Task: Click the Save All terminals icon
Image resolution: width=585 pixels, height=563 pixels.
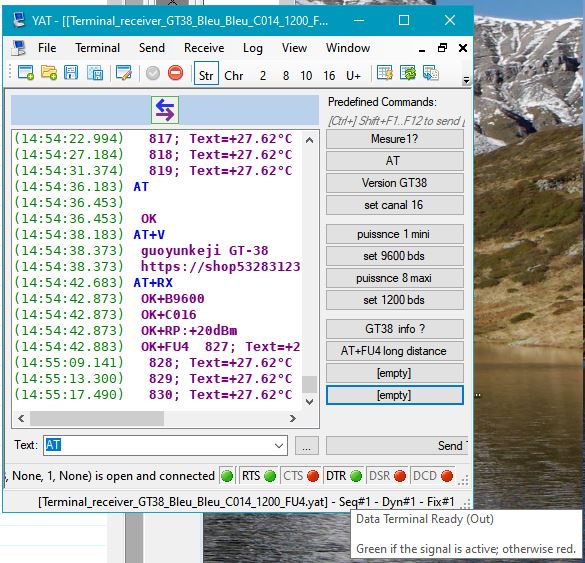Action: coord(95,73)
